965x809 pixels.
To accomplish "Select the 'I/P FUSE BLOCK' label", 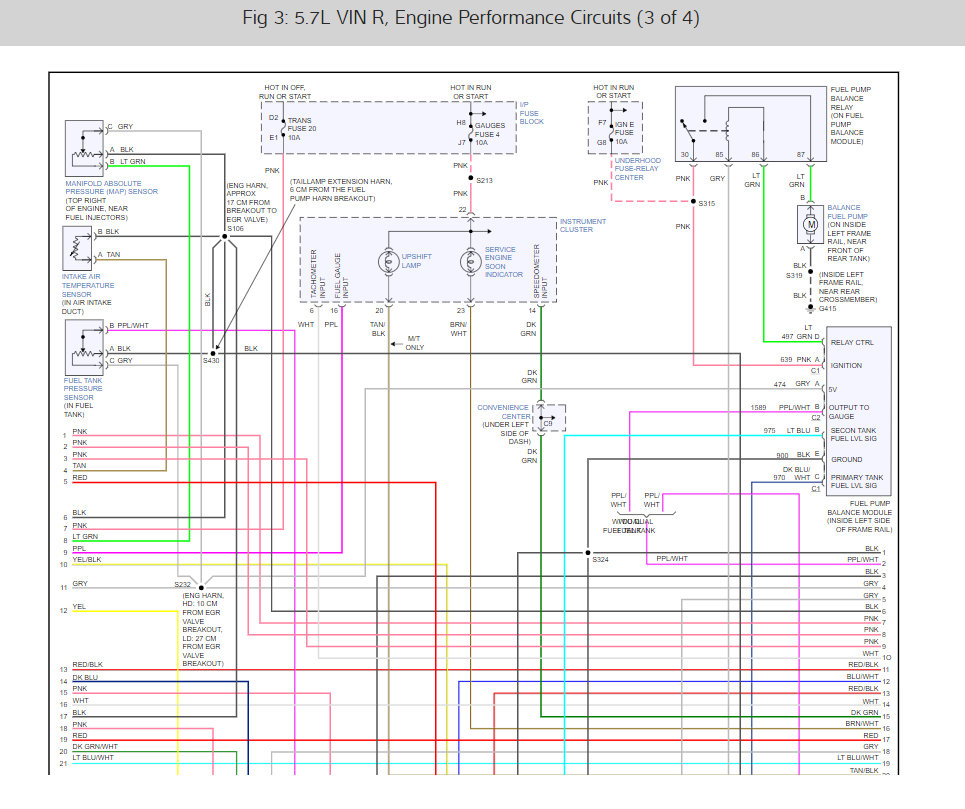I will [x=531, y=113].
